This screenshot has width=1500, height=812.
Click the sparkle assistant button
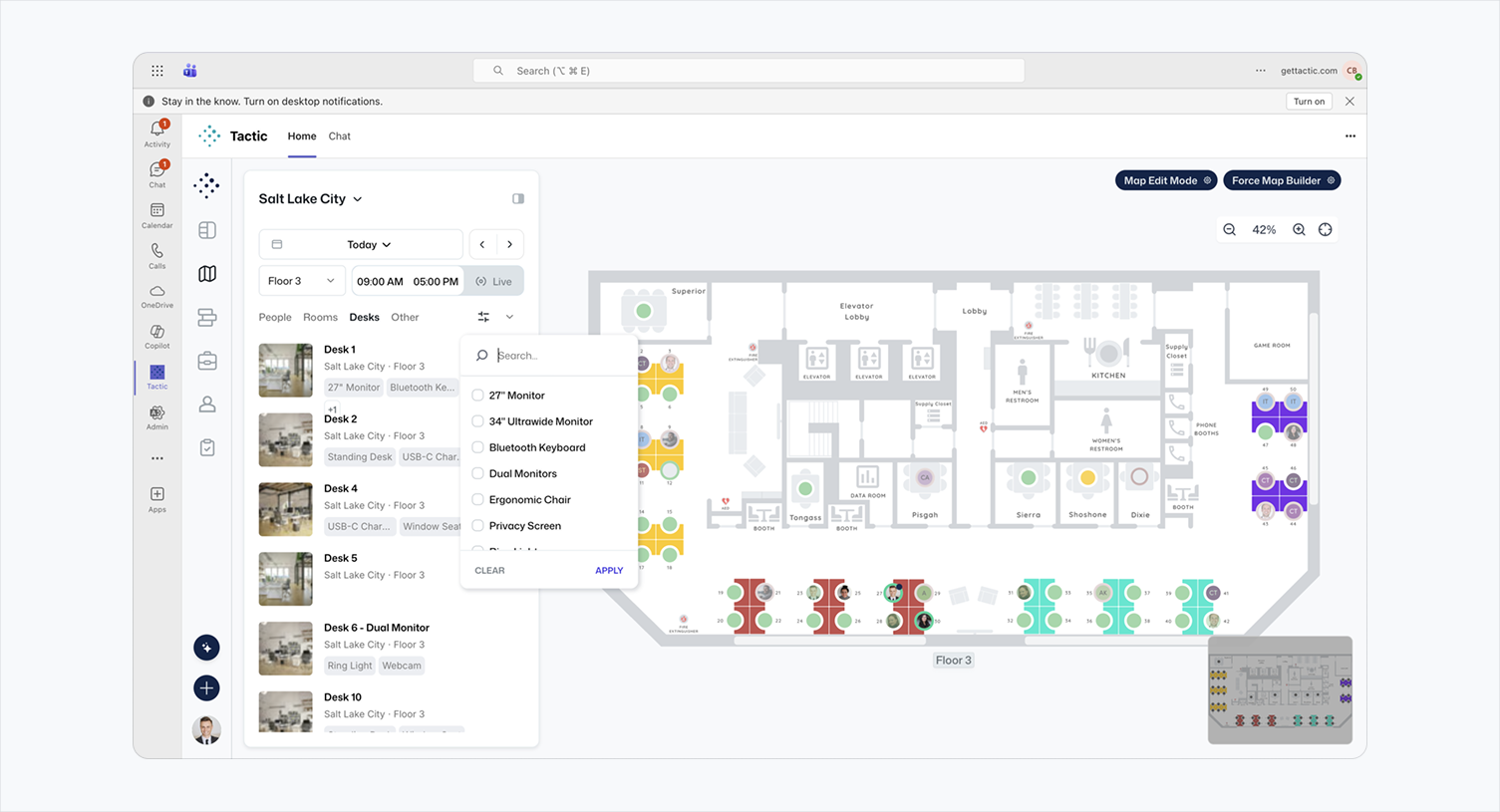click(206, 648)
